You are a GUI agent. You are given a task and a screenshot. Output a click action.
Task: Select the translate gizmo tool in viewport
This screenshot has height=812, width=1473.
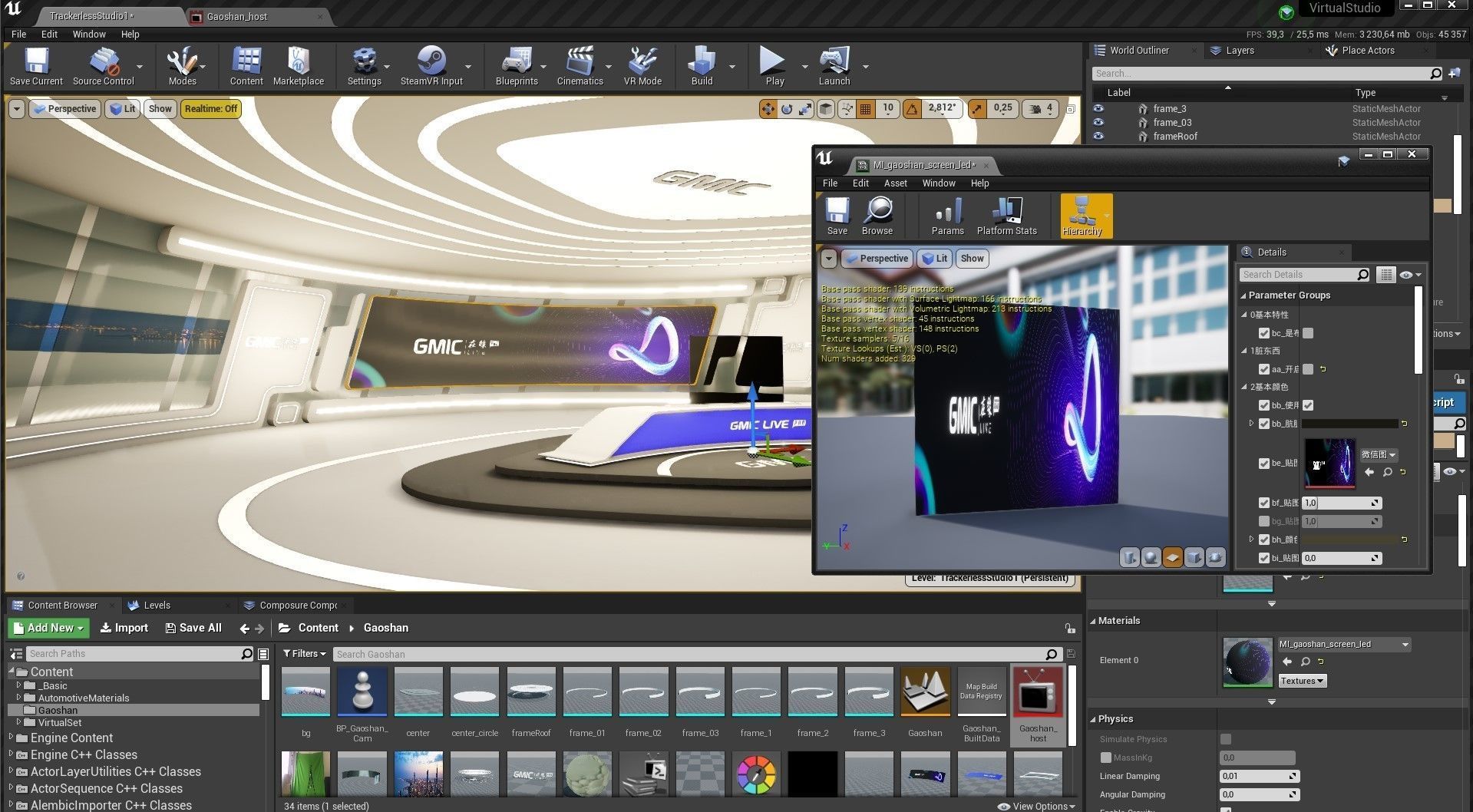point(768,109)
